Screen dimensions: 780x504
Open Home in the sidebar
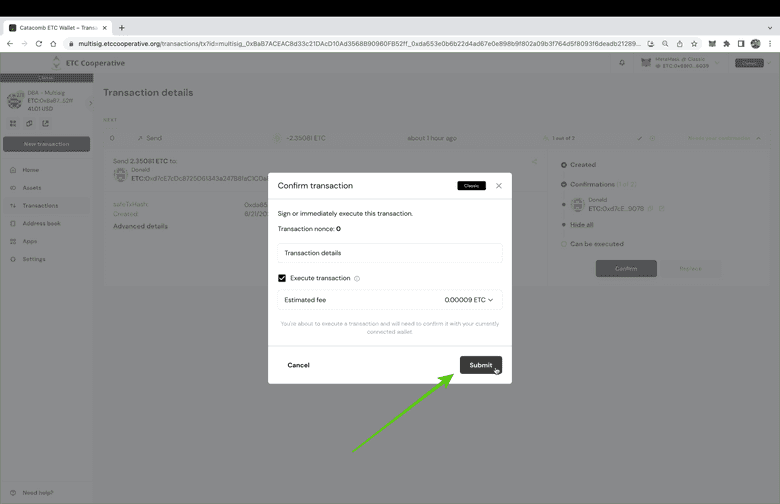(30, 170)
